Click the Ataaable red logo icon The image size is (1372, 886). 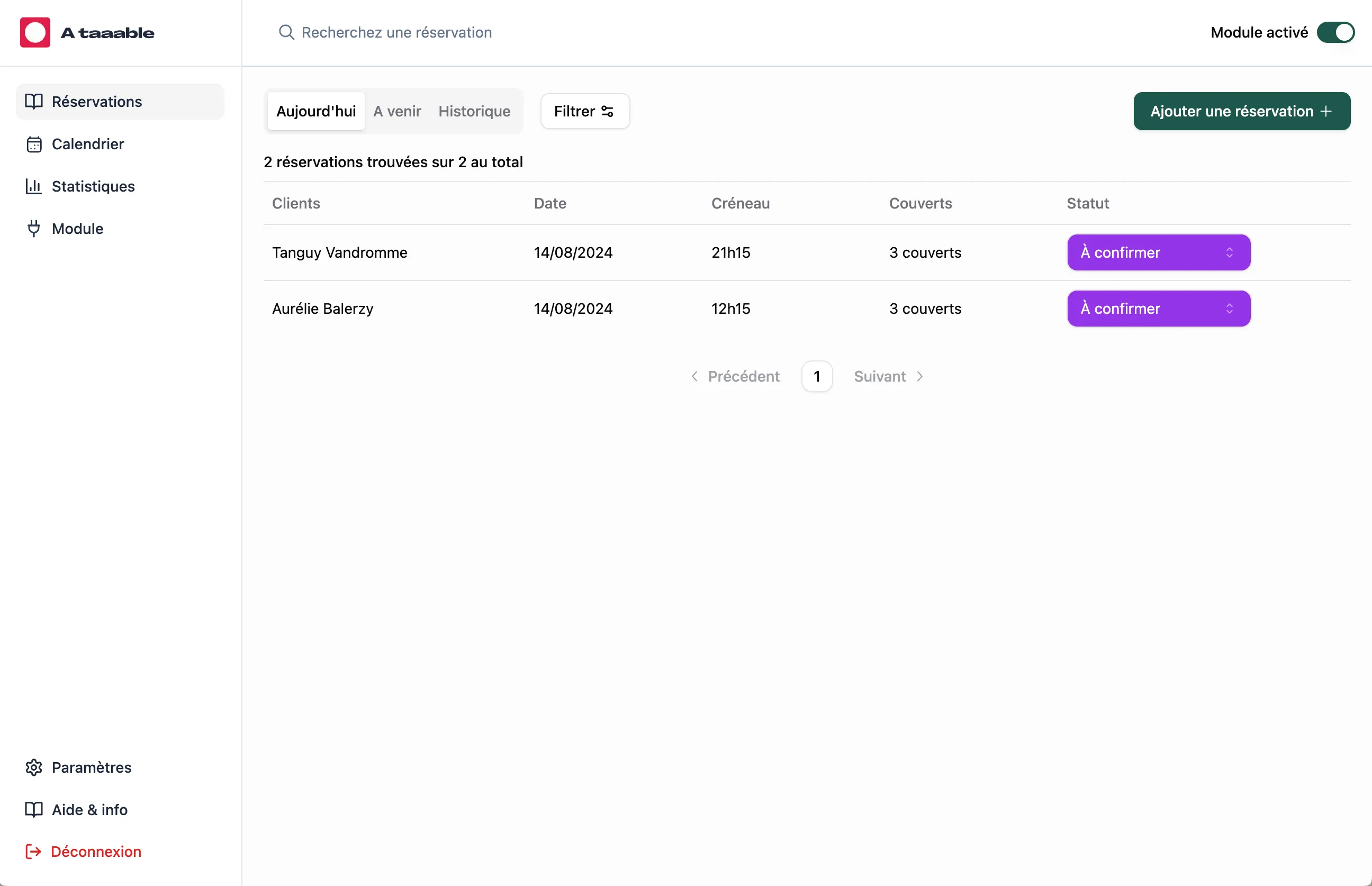tap(35, 32)
